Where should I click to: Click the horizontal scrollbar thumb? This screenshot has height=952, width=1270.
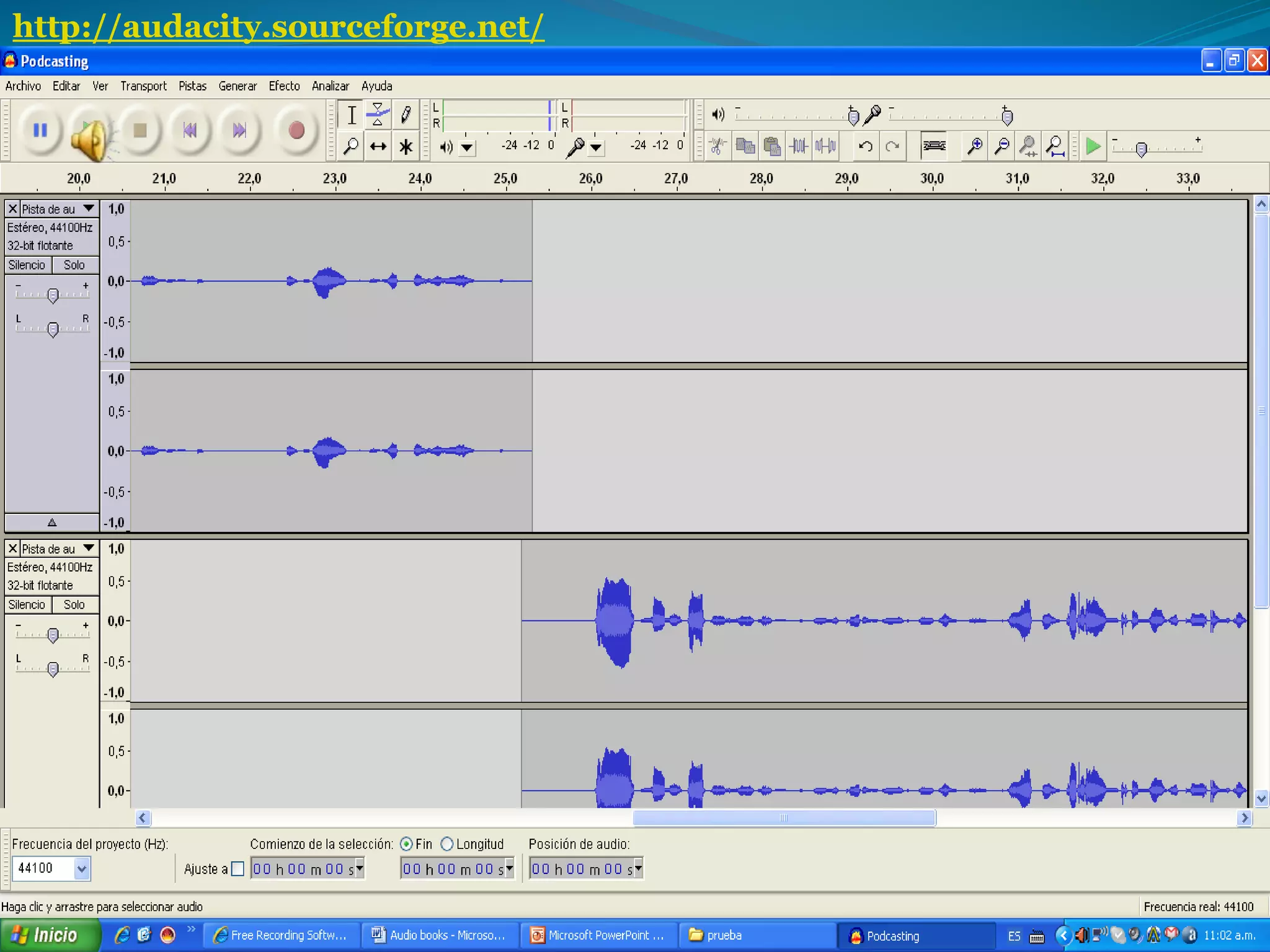[784, 818]
